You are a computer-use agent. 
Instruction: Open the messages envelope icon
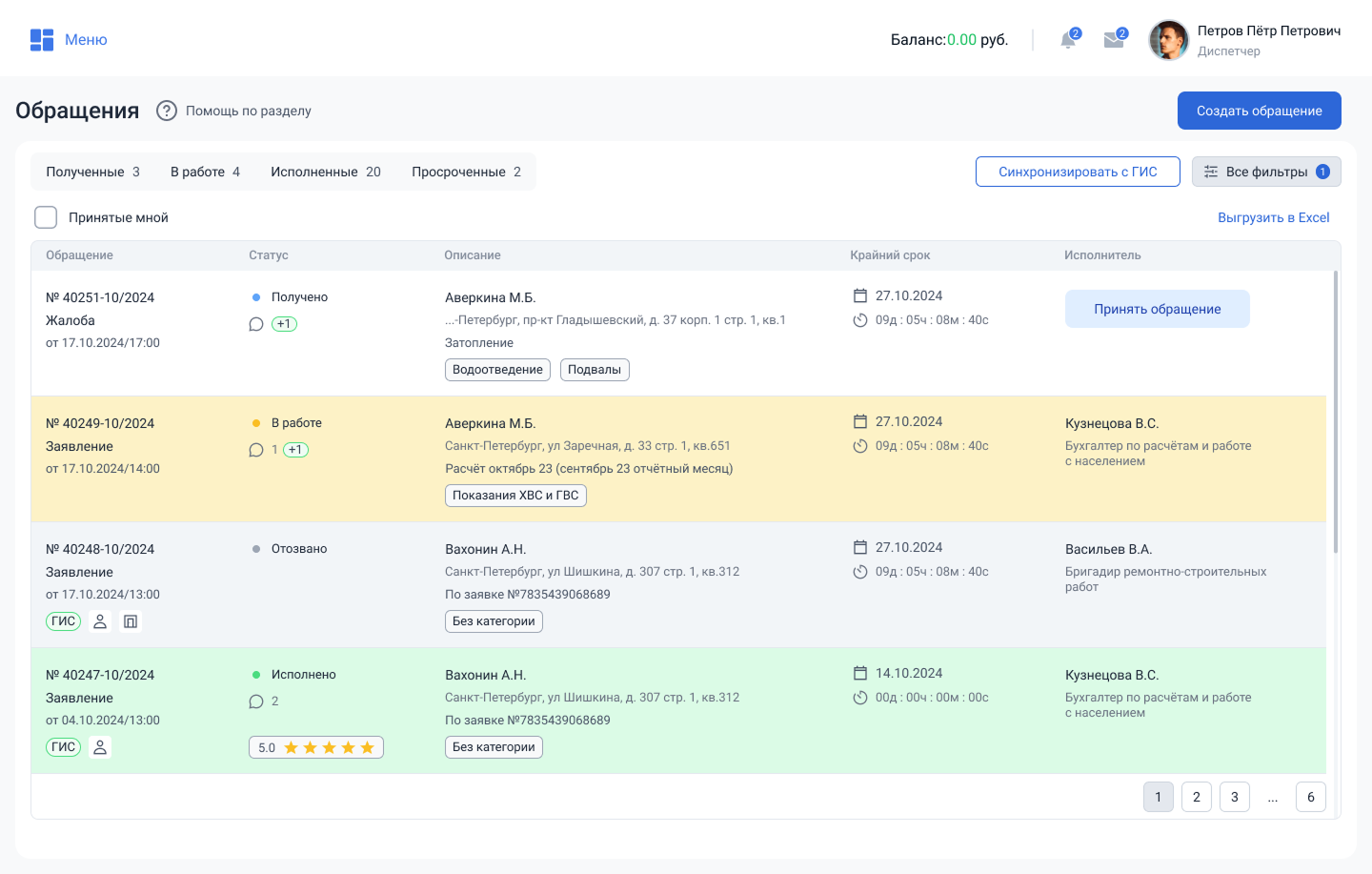click(x=1113, y=40)
